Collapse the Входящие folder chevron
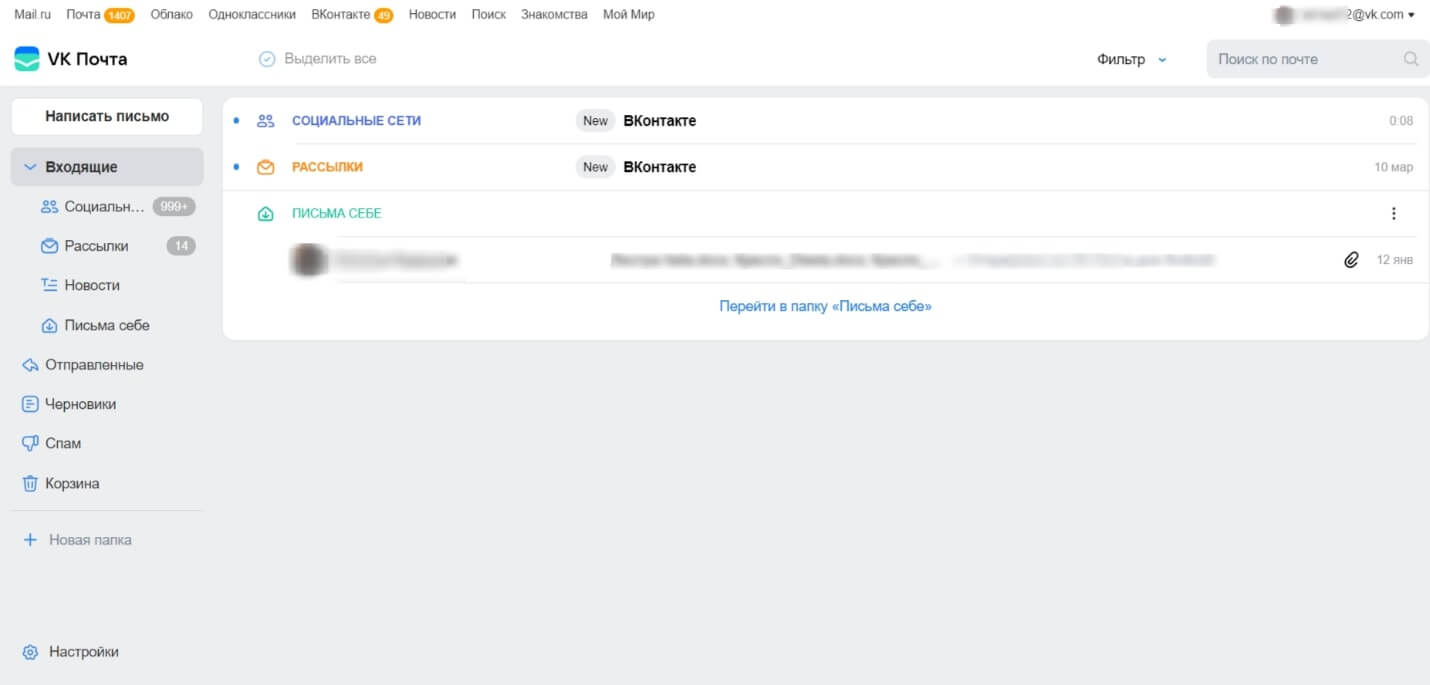The width and height of the screenshot is (1430, 685). 30,167
